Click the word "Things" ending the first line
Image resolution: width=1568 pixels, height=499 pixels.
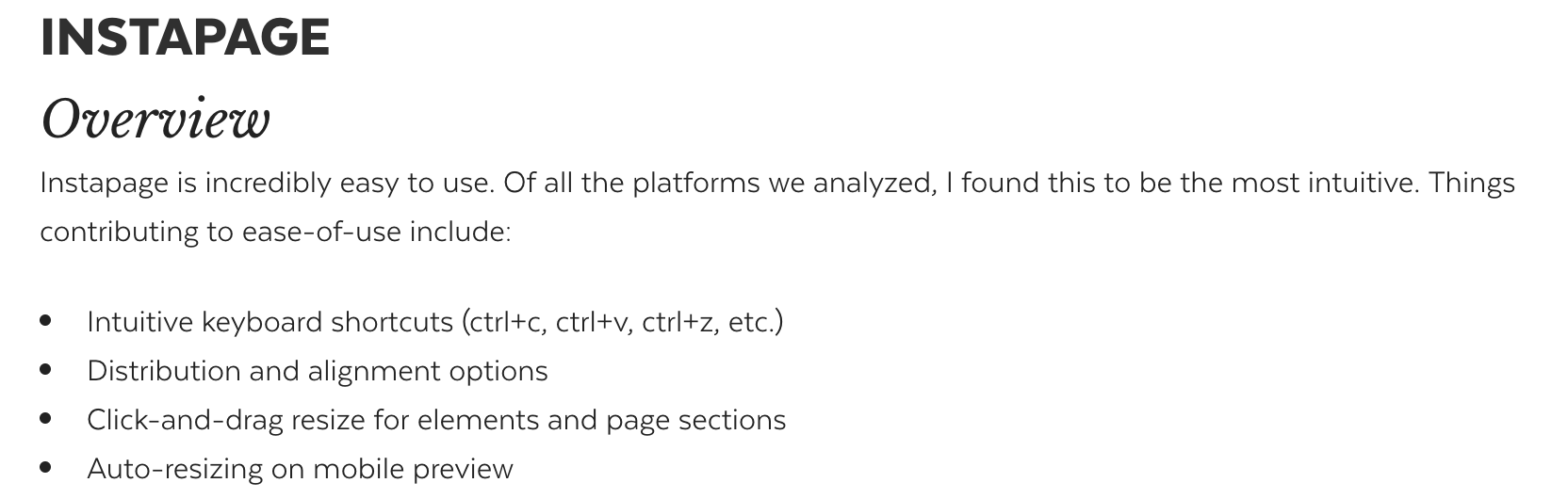(x=1472, y=183)
